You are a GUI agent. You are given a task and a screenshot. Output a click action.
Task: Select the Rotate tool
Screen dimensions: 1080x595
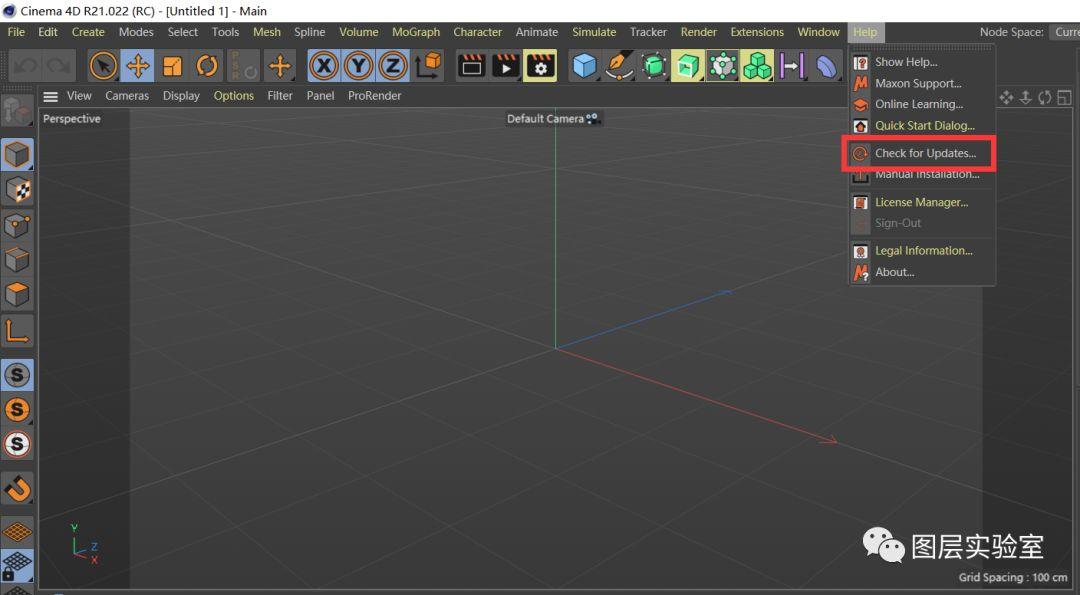click(207, 67)
